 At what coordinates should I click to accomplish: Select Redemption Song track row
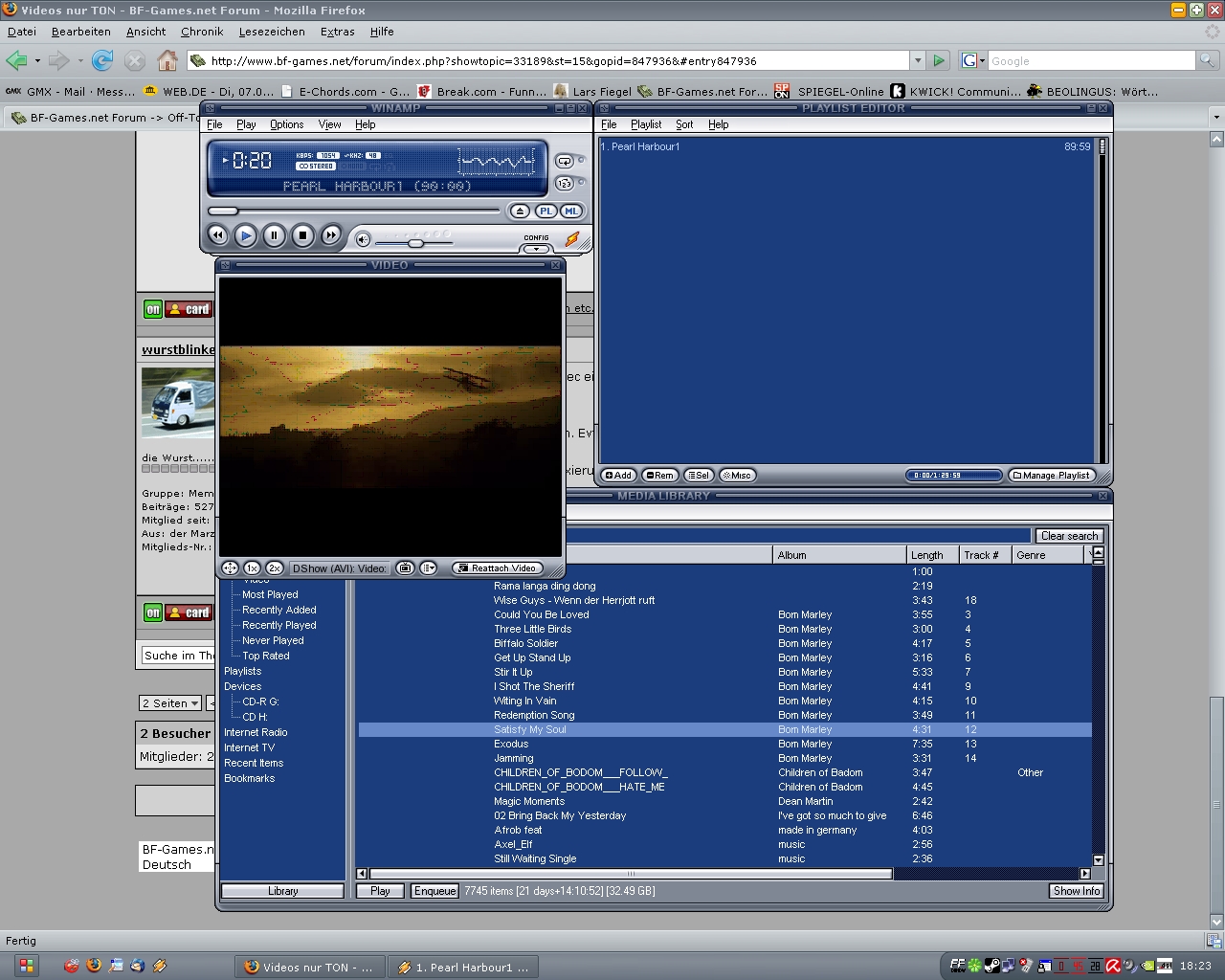[724, 715]
